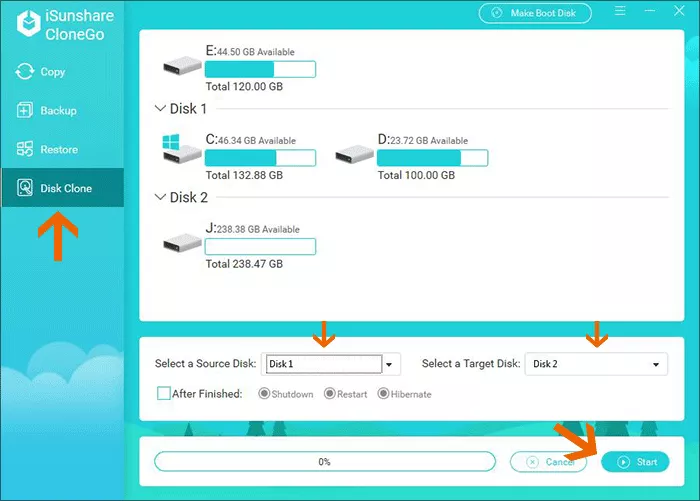Click 'Total 238.47 GB' text

pyautogui.click(x=244, y=264)
